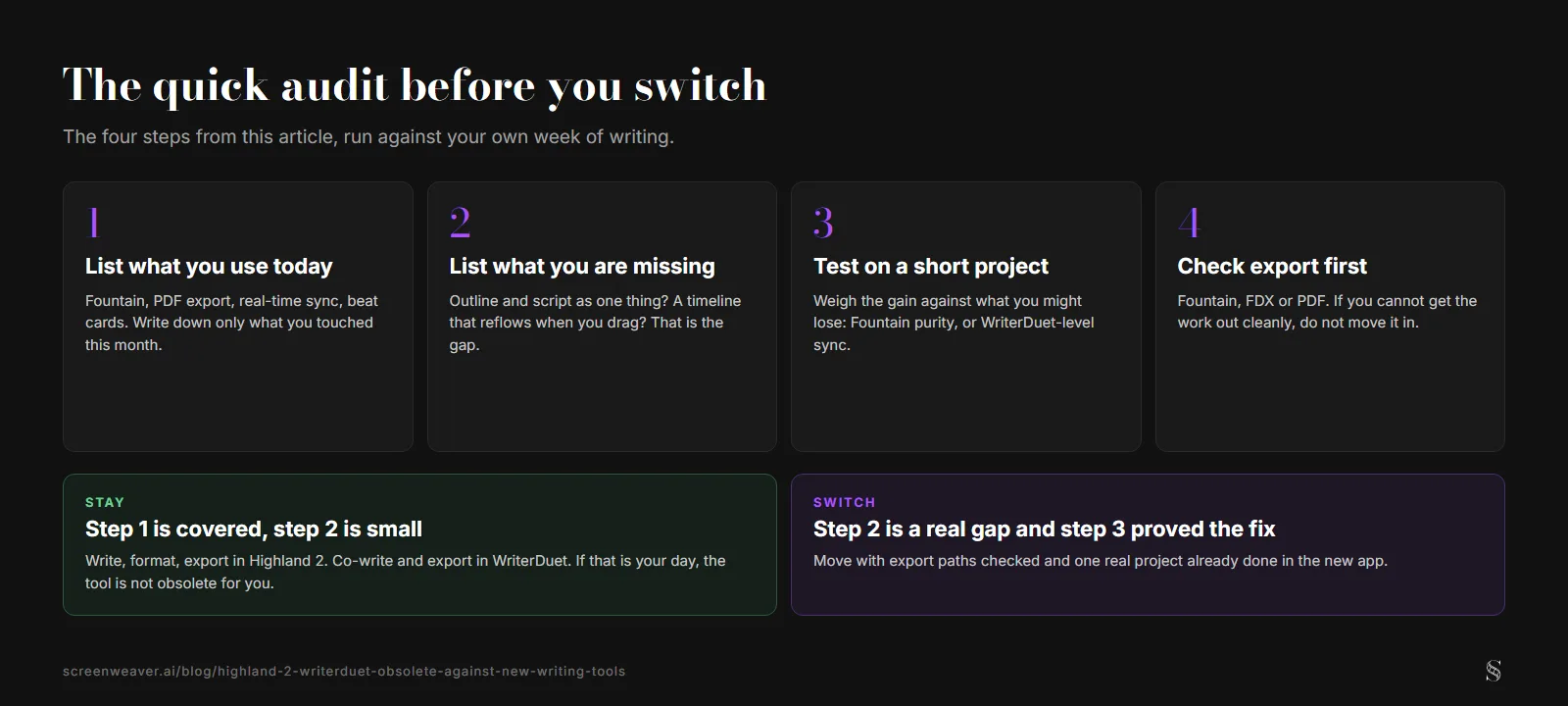Click the purple step number 4
The image size is (1568, 706).
pos(1189,223)
